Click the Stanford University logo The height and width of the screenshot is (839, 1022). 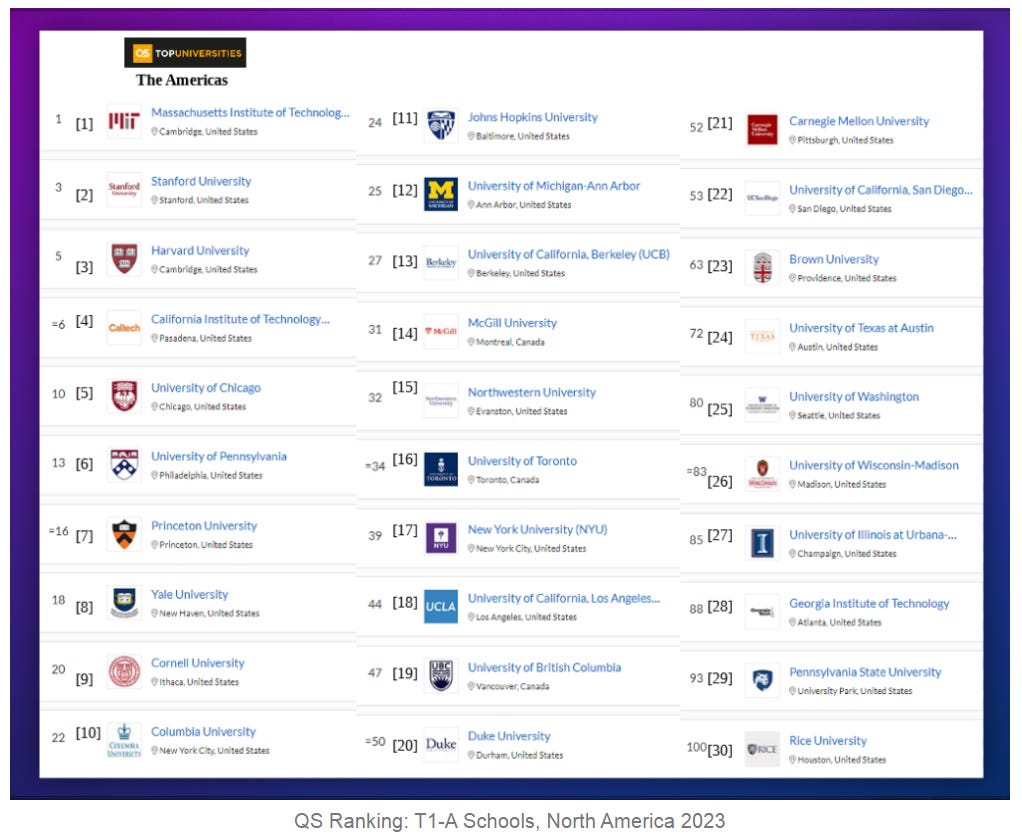pyautogui.click(x=124, y=190)
